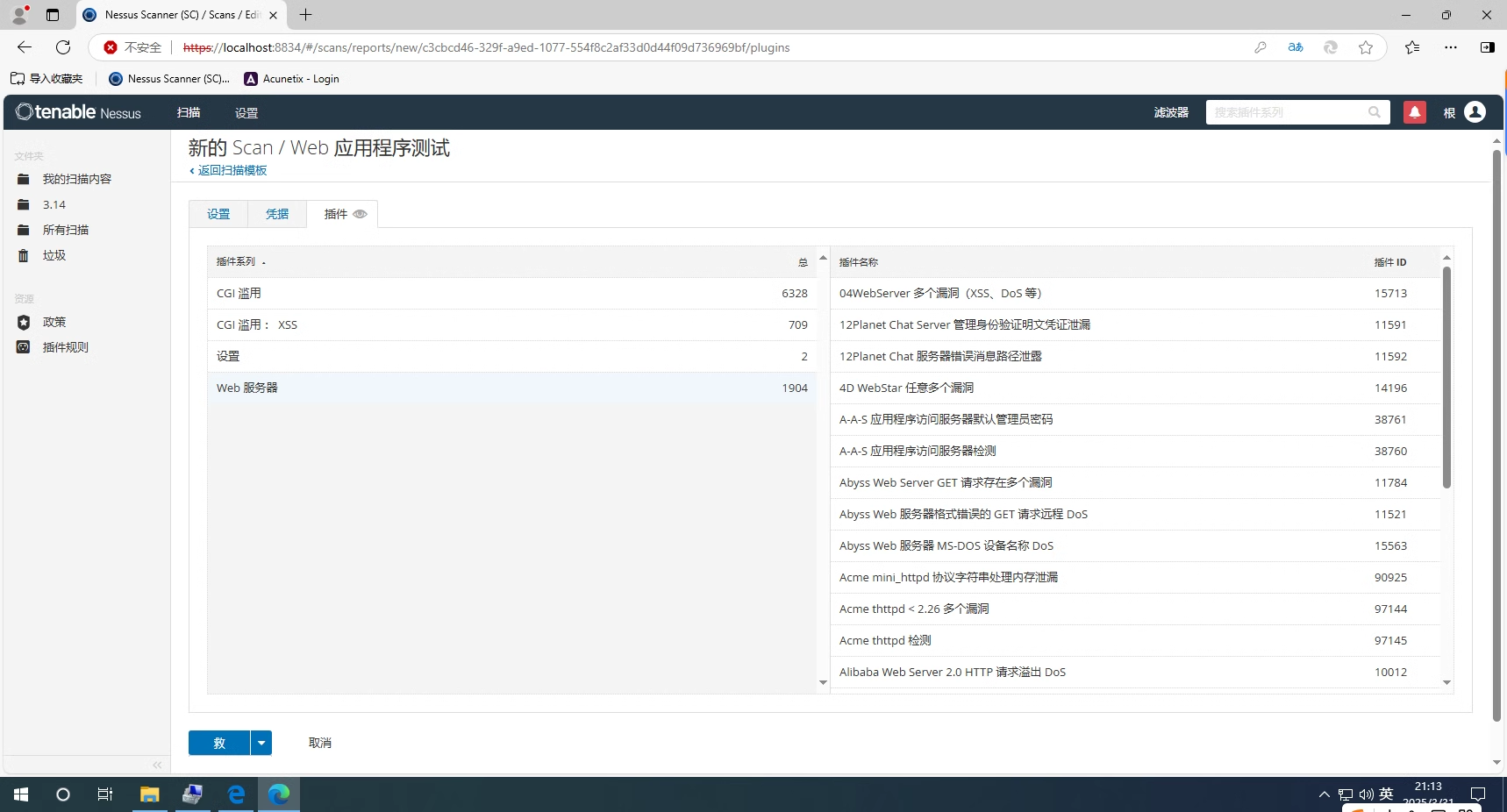
Task: Open Windows Task View on taskbar
Action: point(104,794)
